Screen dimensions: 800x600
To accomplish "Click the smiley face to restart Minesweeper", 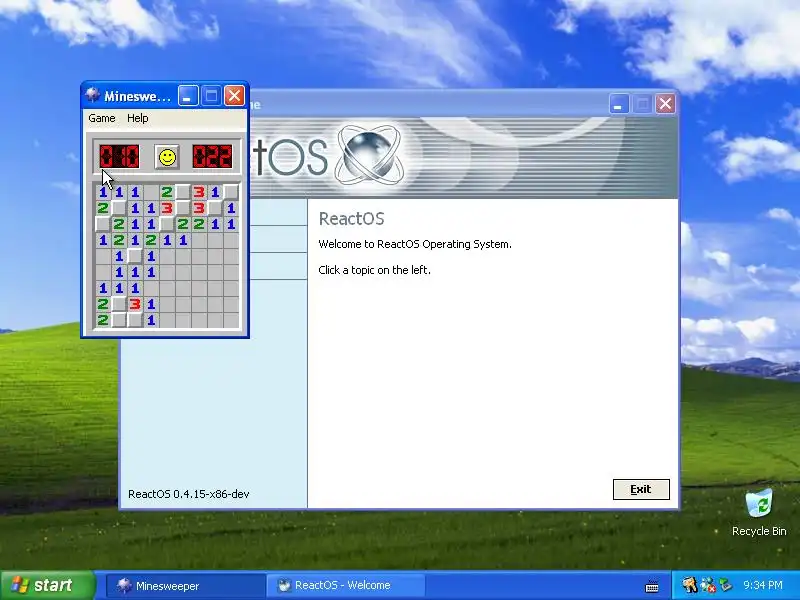I will click(167, 157).
